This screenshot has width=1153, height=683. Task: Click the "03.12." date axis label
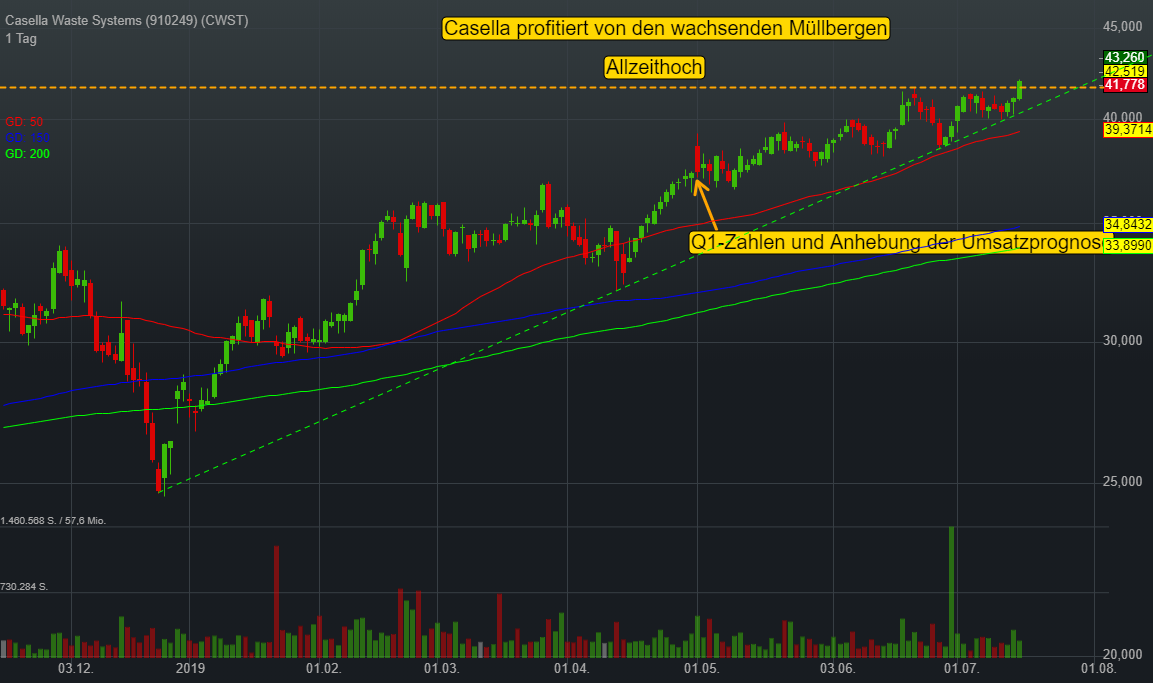tap(76, 668)
